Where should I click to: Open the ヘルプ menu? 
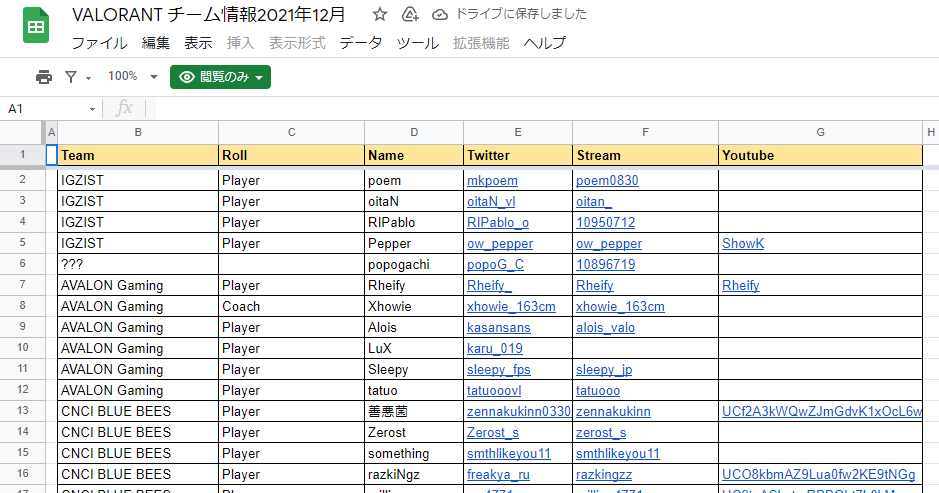click(x=544, y=43)
